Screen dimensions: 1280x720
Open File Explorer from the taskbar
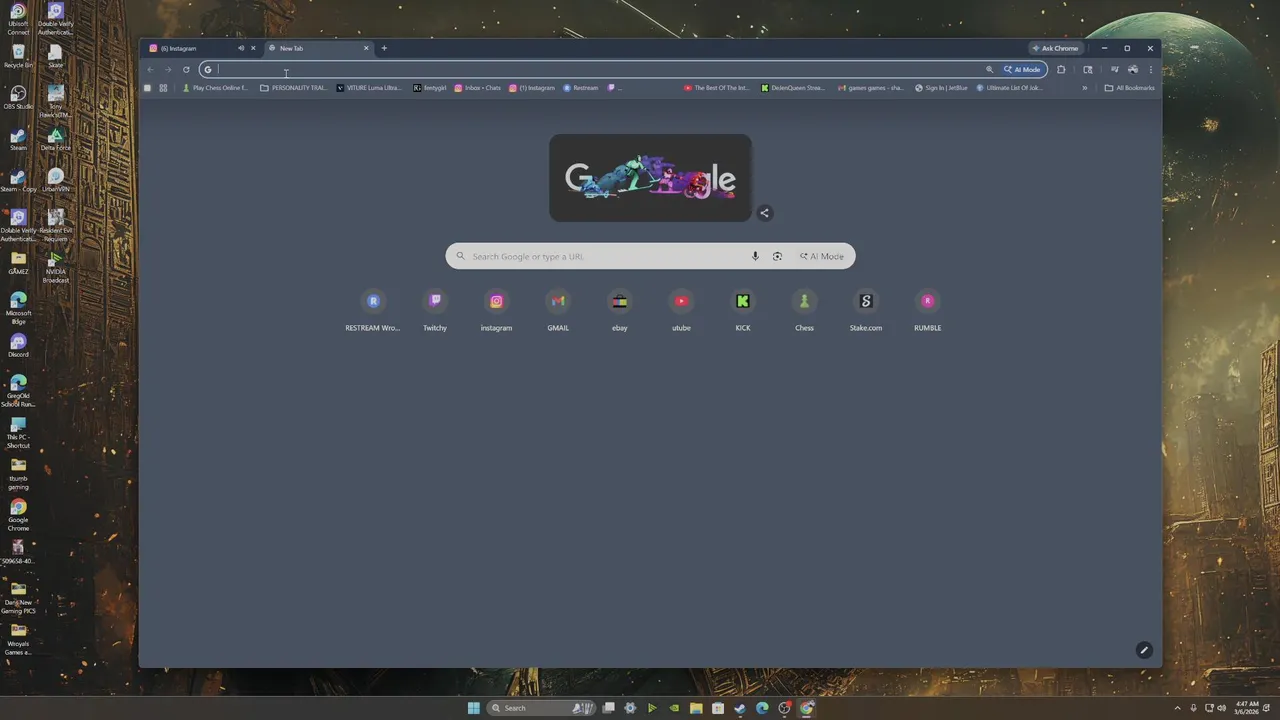[x=696, y=708]
